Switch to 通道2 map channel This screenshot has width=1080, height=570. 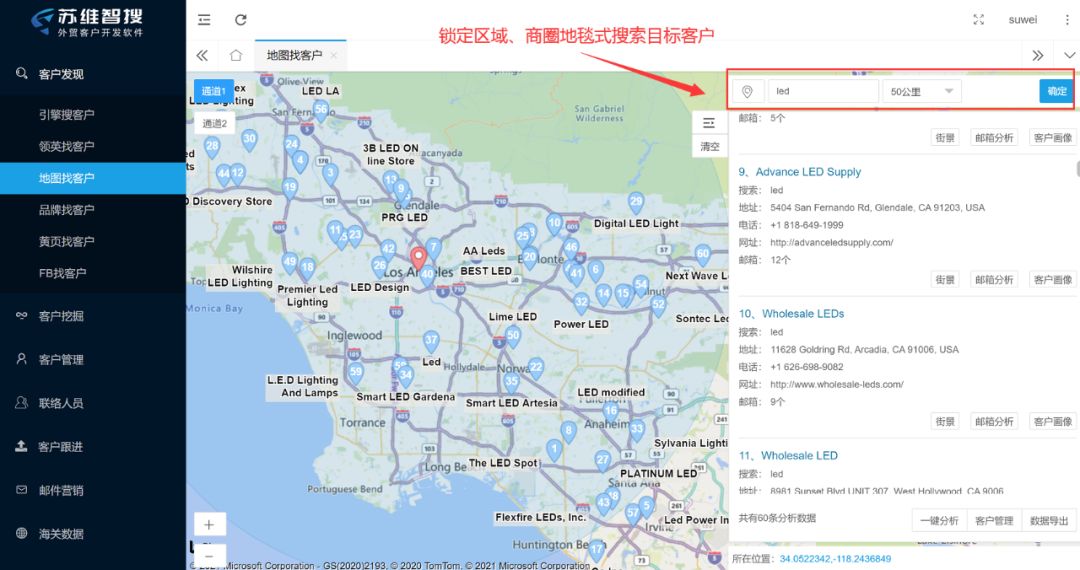point(214,123)
